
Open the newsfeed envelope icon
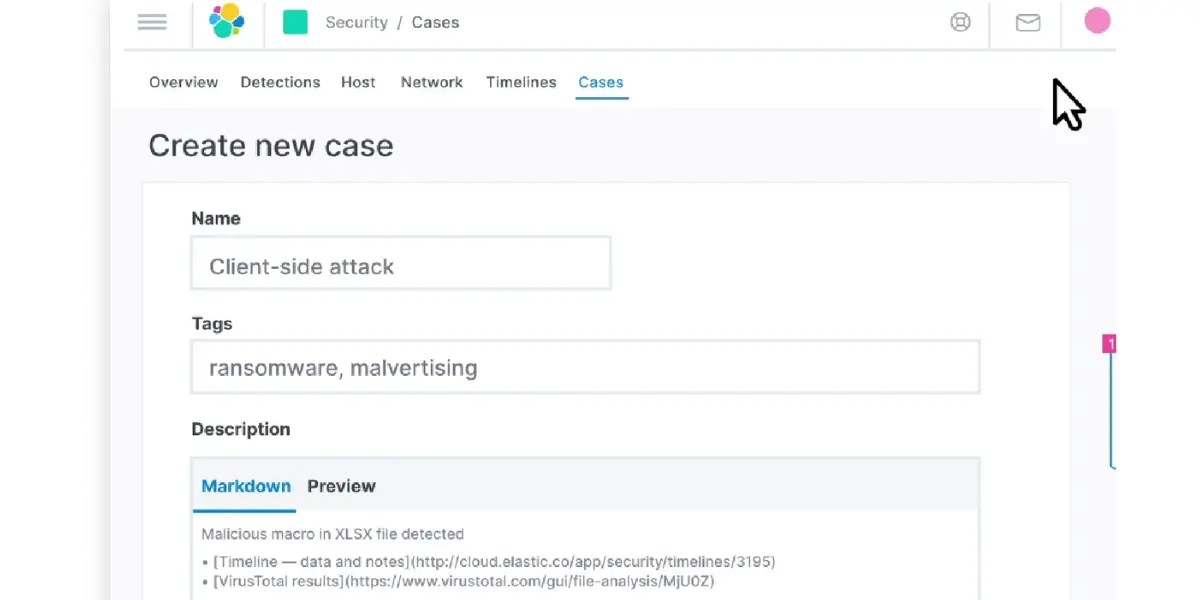click(1026, 22)
